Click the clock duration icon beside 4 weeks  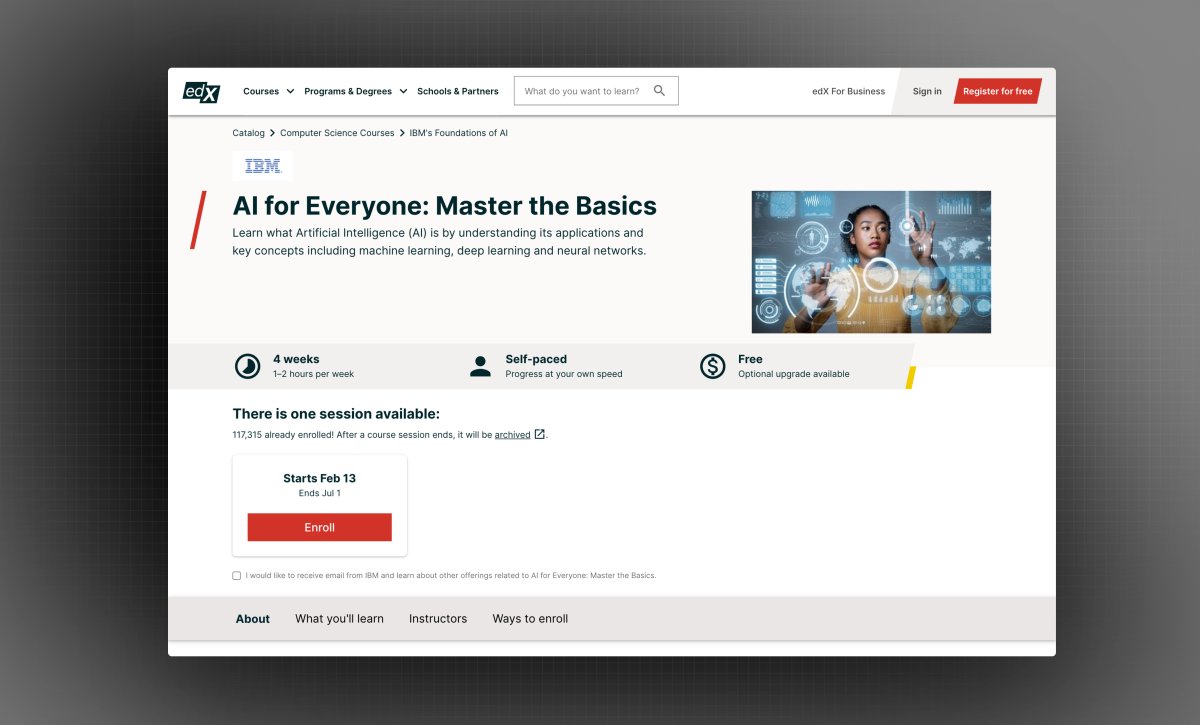click(x=247, y=367)
